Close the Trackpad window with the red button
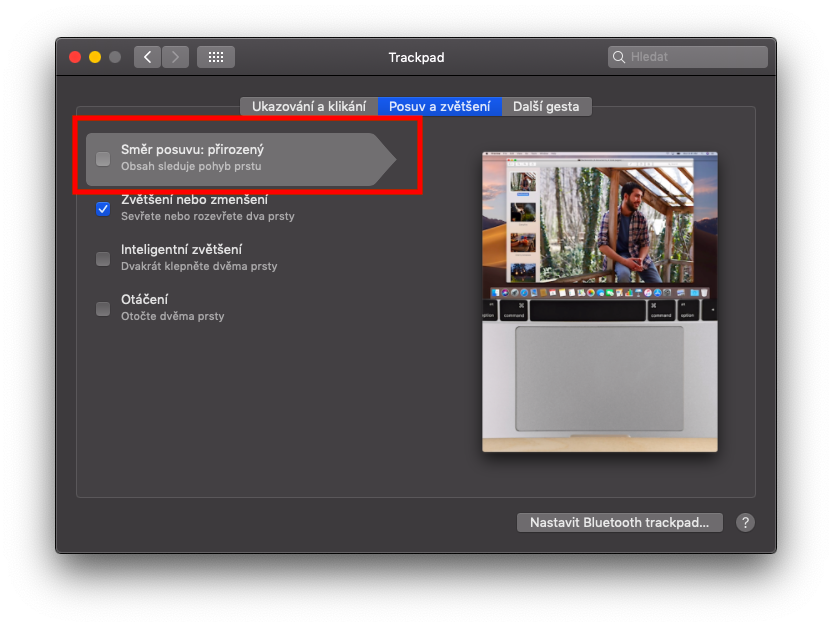The height and width of the screenshot is (627, 832). tap(75, 57)
